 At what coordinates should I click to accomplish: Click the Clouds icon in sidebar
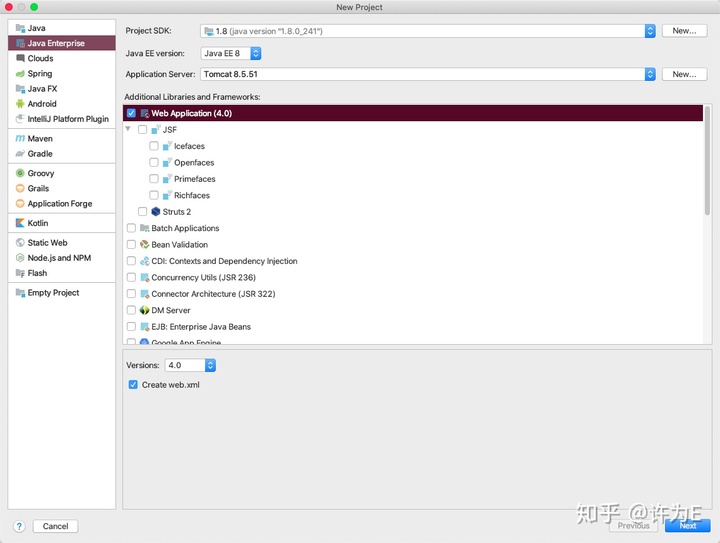20,58
